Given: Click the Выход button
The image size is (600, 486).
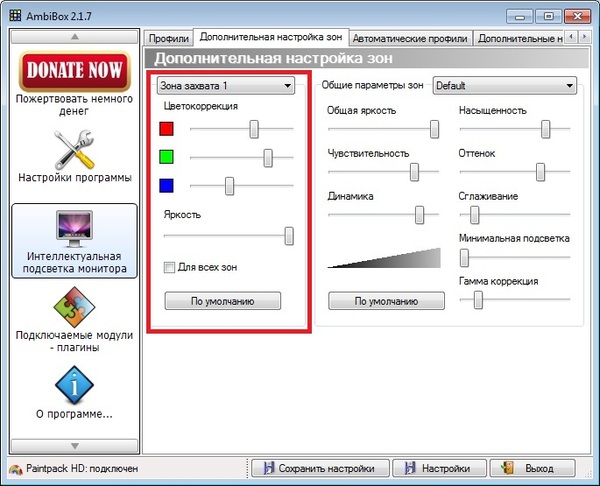Looking at the screenshot, I should (533, 468).
